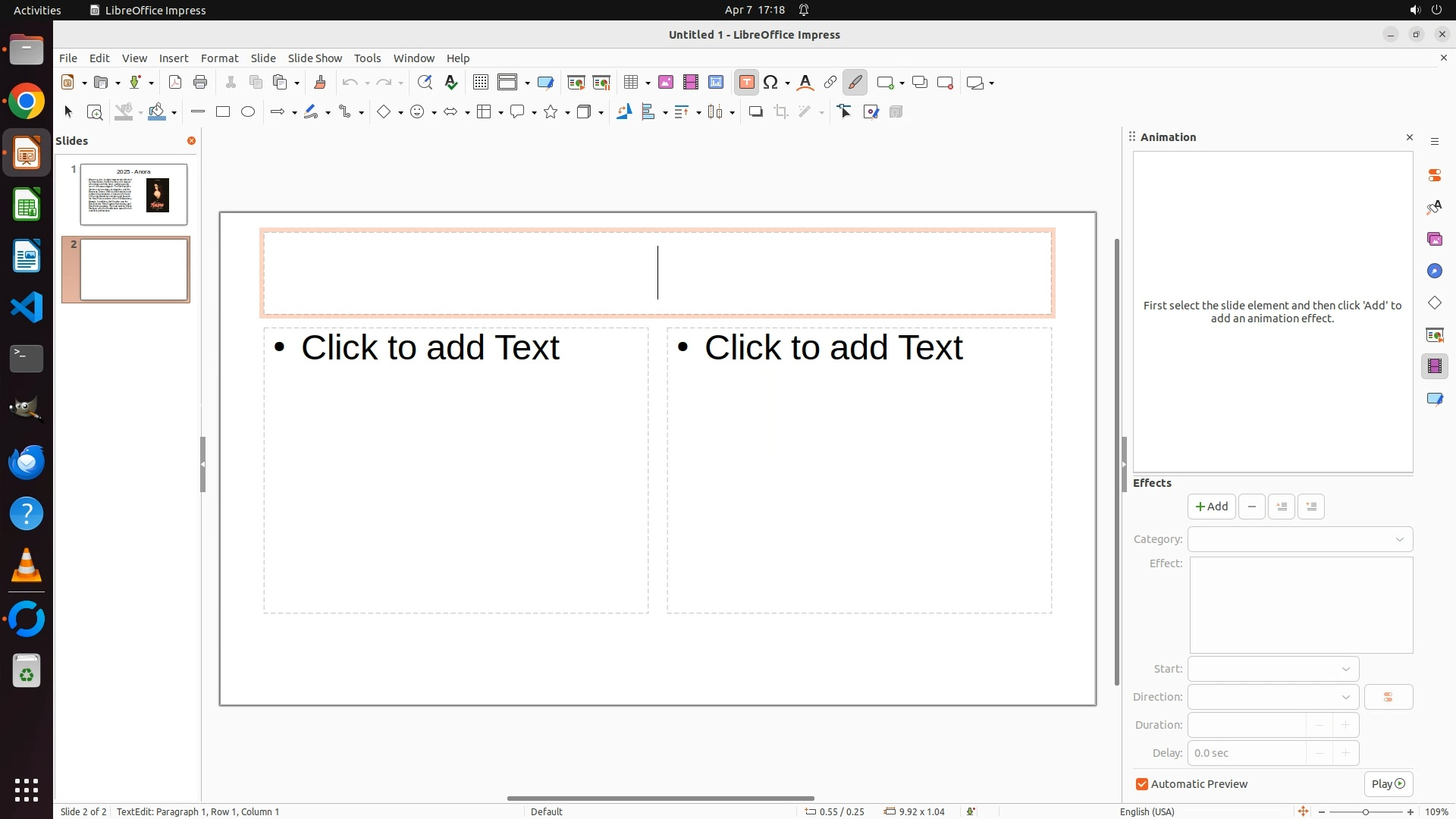Open the Navigator sidebar icon

pyautogui.click(x=1434, y=271)
